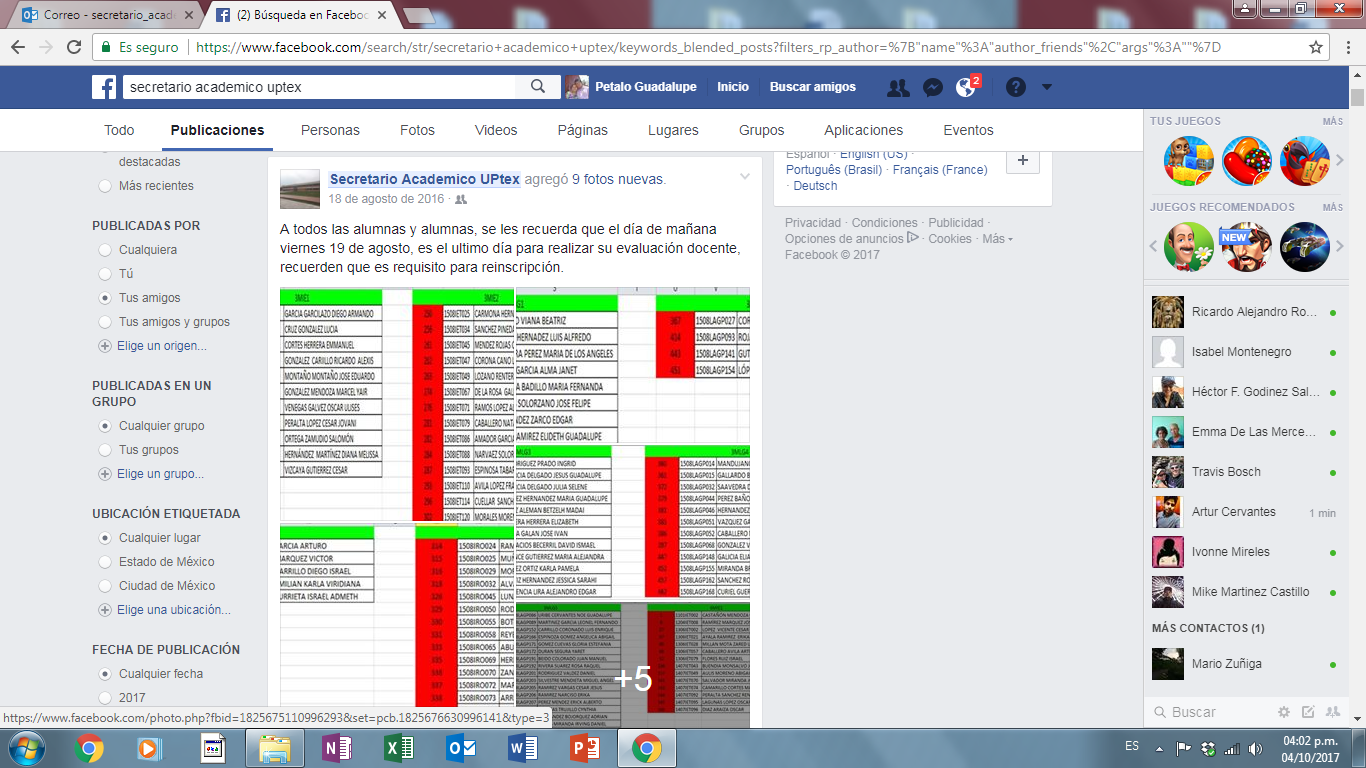The width and height of the screenshot is (1366, 768).
Task: Select Tus amigos y grupos option
Action: [105, 322]
